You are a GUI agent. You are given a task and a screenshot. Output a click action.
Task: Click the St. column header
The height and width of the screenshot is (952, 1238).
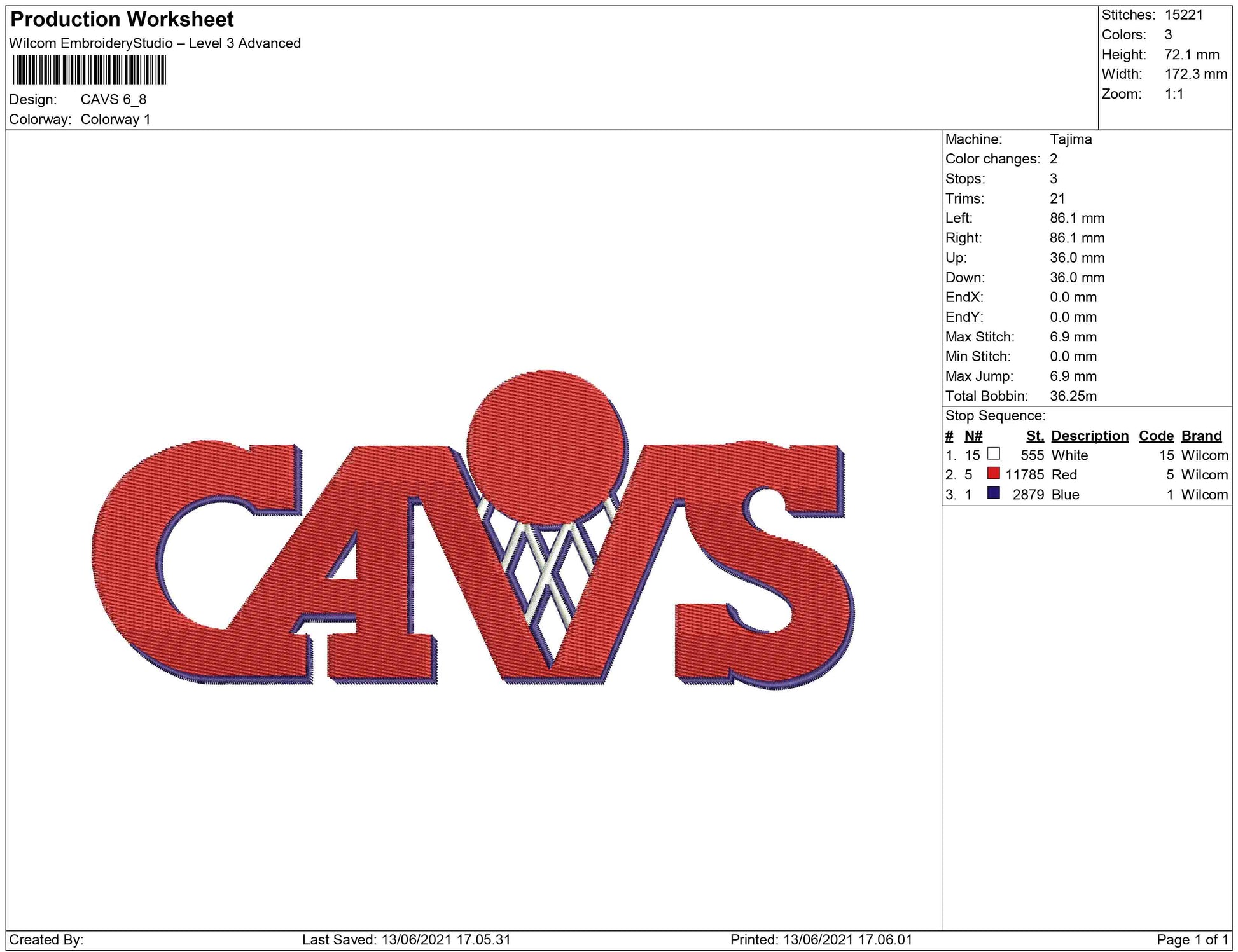coord(1034,436)
